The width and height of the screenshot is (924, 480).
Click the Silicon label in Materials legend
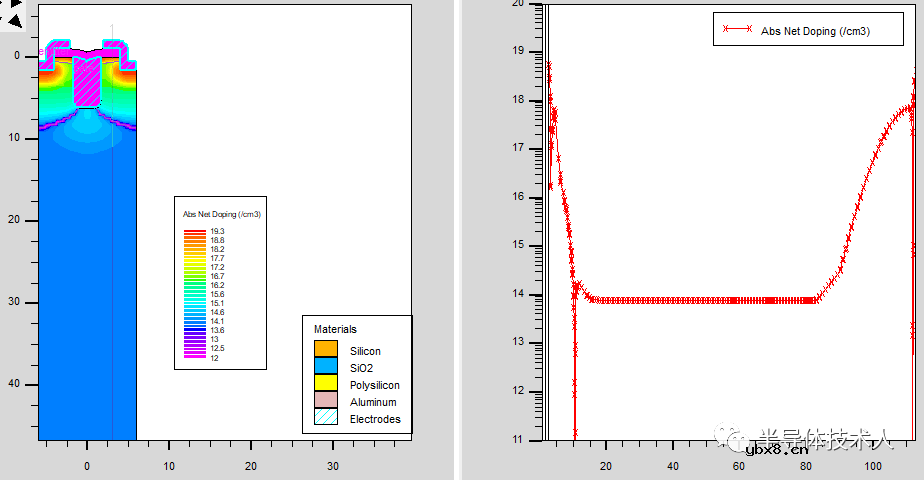pos(365,351)
